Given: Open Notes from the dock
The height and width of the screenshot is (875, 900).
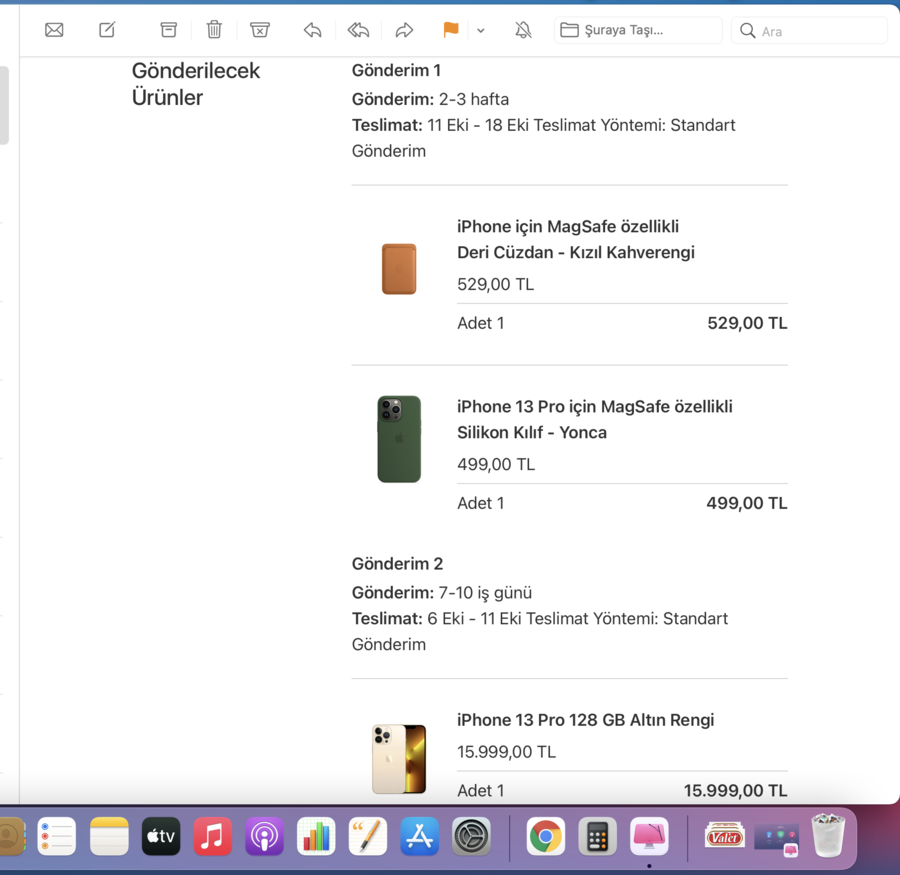Looking at the screenshot, I should pyautogui.click(x=109, y=837).
